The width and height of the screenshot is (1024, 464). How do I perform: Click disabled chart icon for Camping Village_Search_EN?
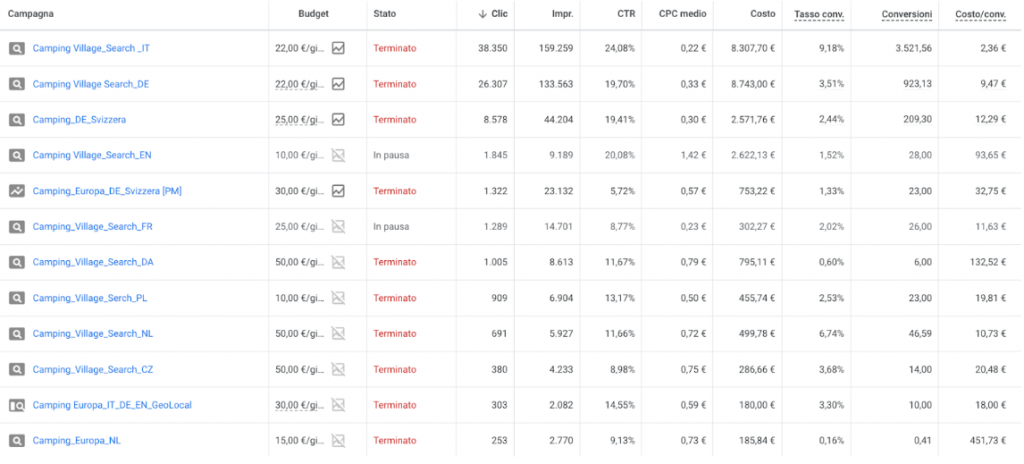338,155
